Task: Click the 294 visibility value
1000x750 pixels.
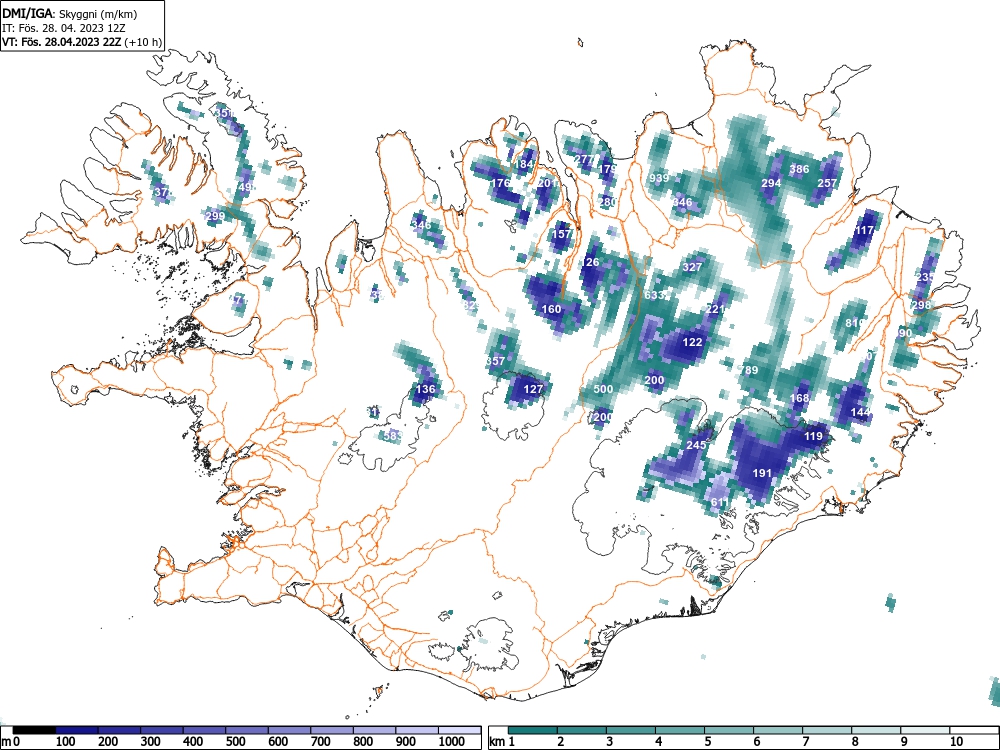Action: tap(771, 183)
